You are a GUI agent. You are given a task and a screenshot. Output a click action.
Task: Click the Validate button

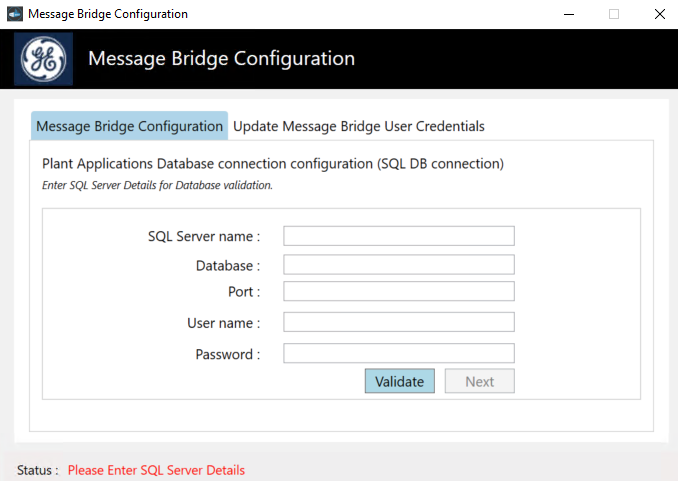coord(400,381)
